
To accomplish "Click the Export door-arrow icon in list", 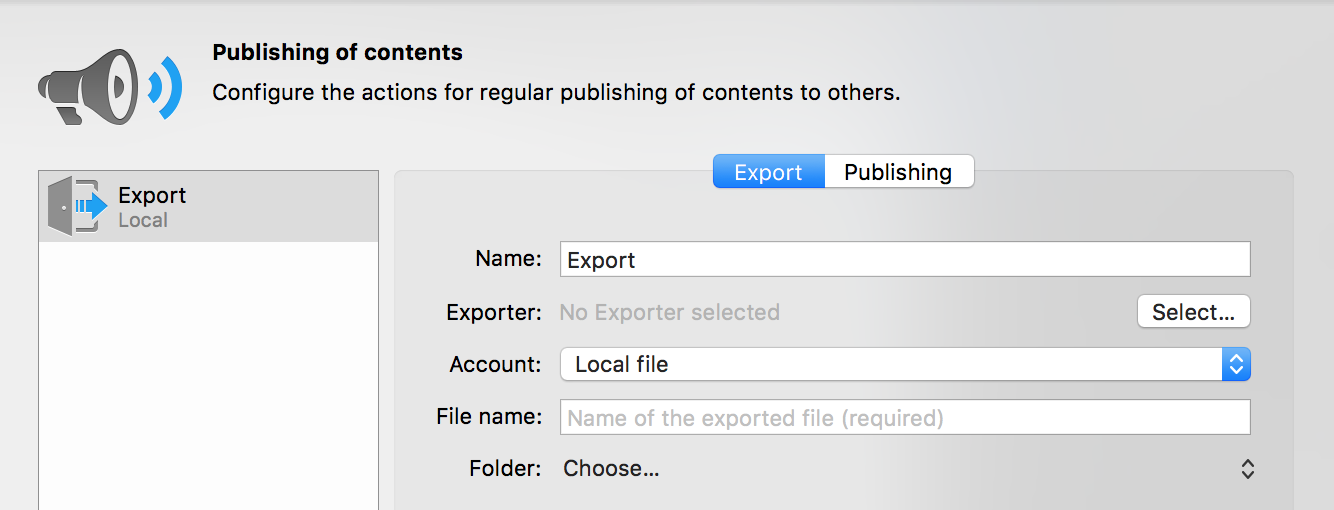I will pos(77,206).
